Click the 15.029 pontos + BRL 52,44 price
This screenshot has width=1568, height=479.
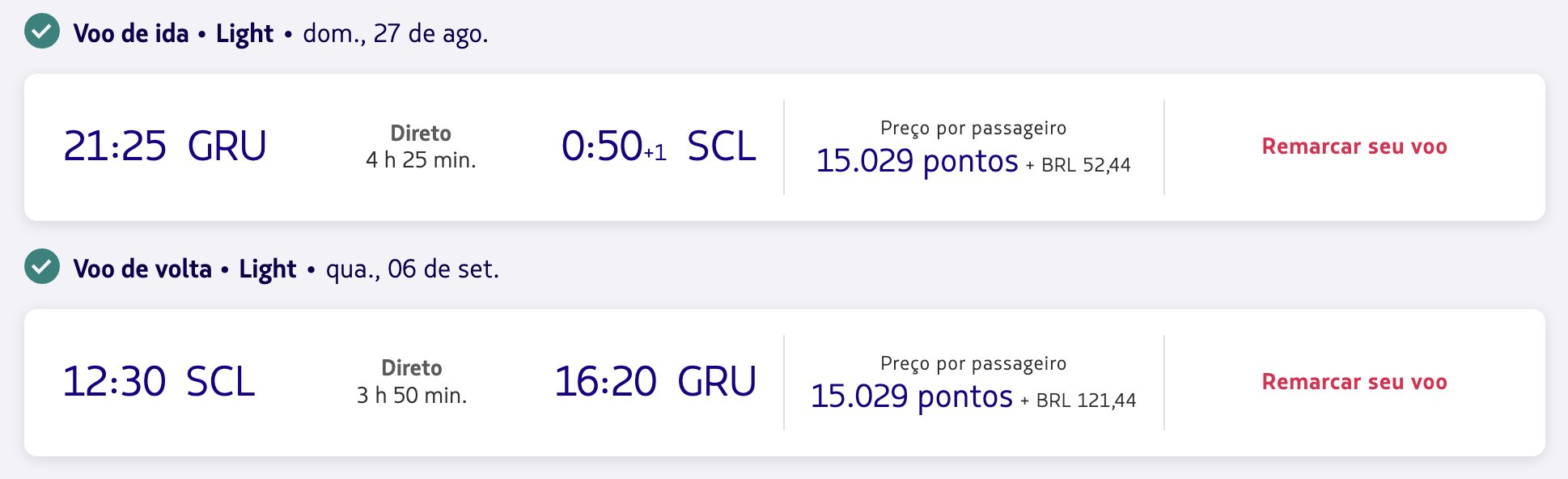point(973,161)
